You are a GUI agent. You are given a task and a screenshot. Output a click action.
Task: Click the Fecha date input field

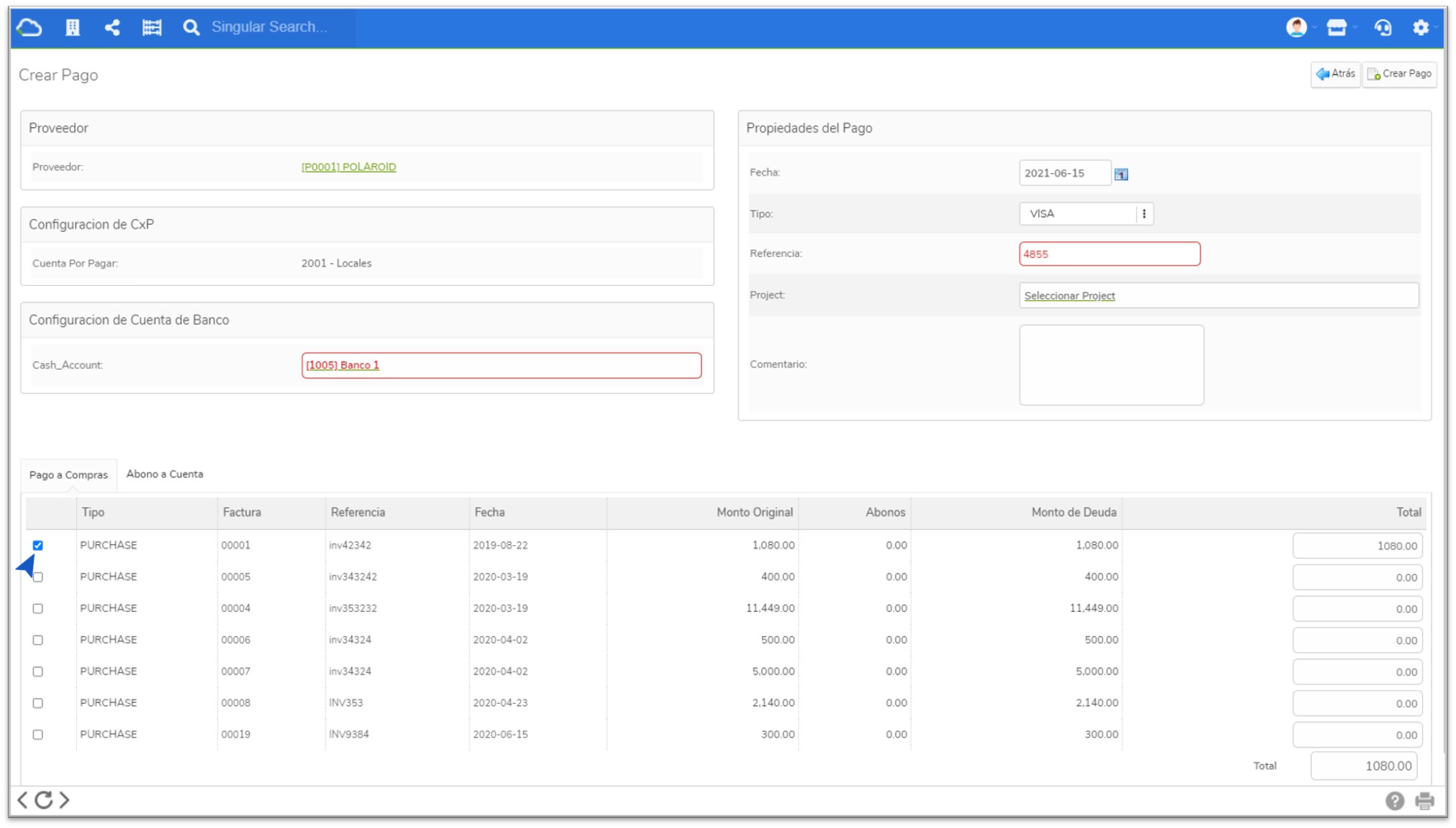(1065, 173)
